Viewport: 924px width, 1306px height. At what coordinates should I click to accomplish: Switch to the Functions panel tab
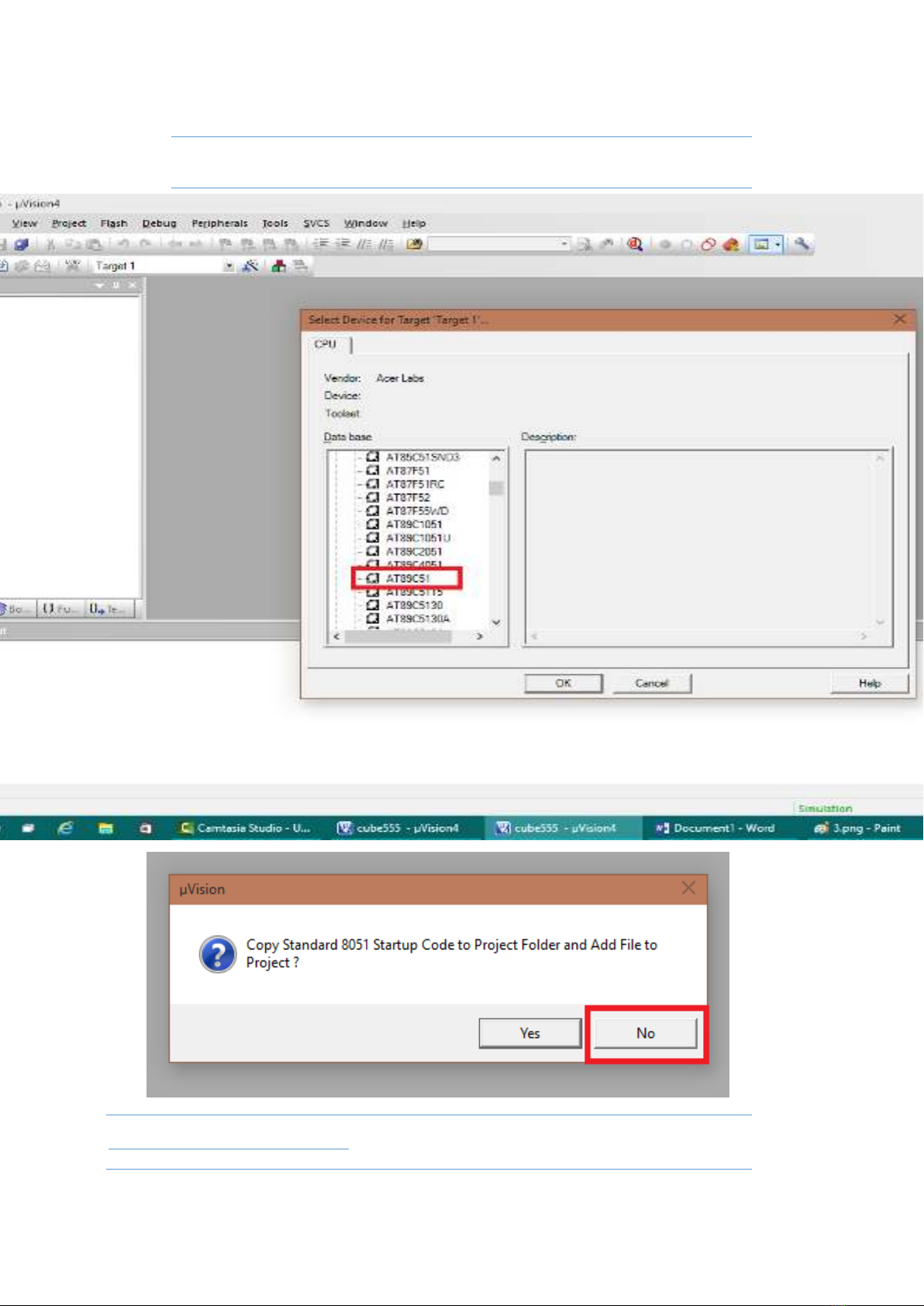[x=59, y=609]
